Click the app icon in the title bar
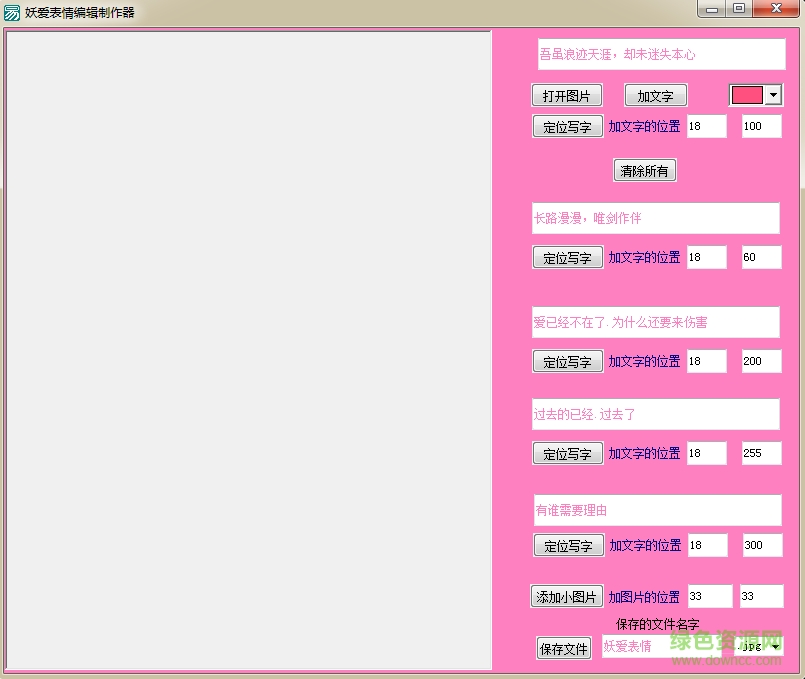The width and height of the screenshot is (805, 679). [x=11, y=12]
